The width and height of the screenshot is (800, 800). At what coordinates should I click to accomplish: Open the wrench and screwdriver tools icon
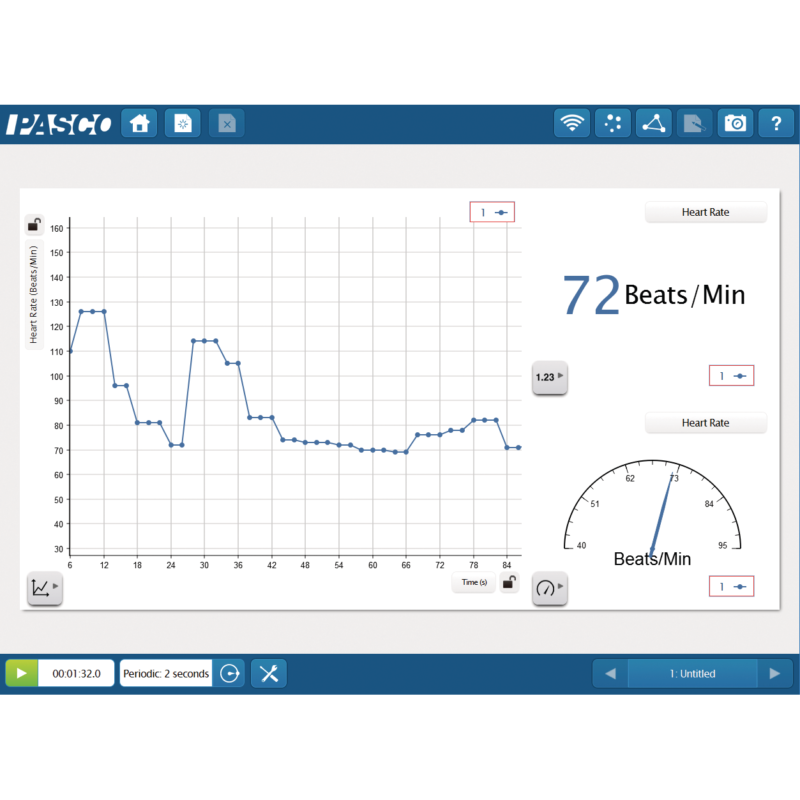coord(268,673)
